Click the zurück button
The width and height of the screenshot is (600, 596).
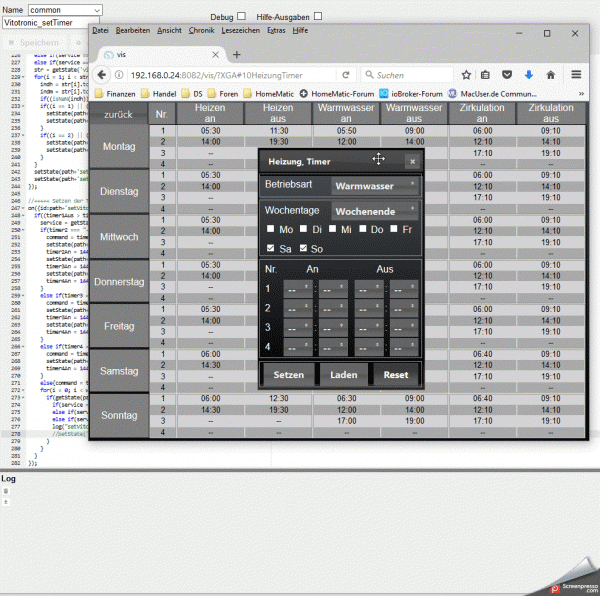[x=119, y=114]
